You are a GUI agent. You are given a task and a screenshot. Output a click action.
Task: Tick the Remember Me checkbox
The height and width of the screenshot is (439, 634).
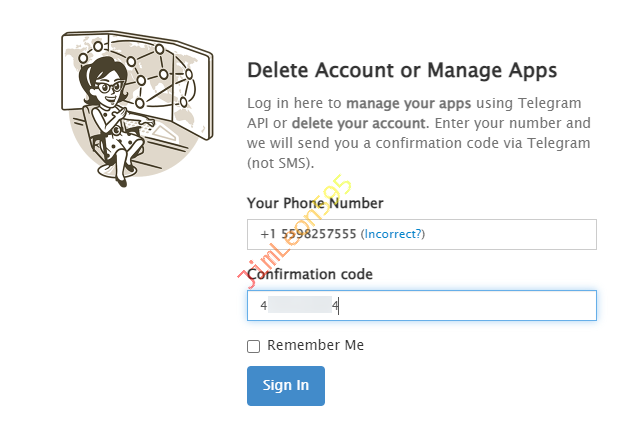click(x=254, y=346)
